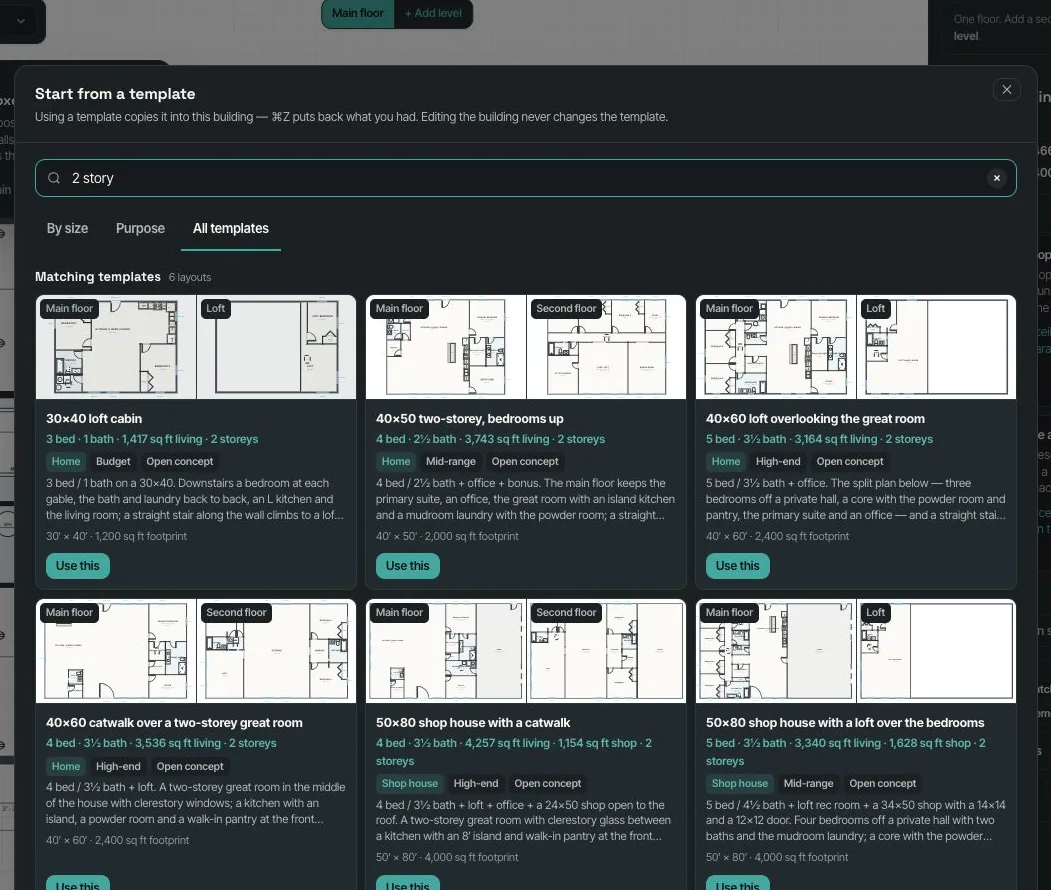This screenshot has width=1051, height=890.
Task: Open the Purpose tab
Action: pos(140,229)
